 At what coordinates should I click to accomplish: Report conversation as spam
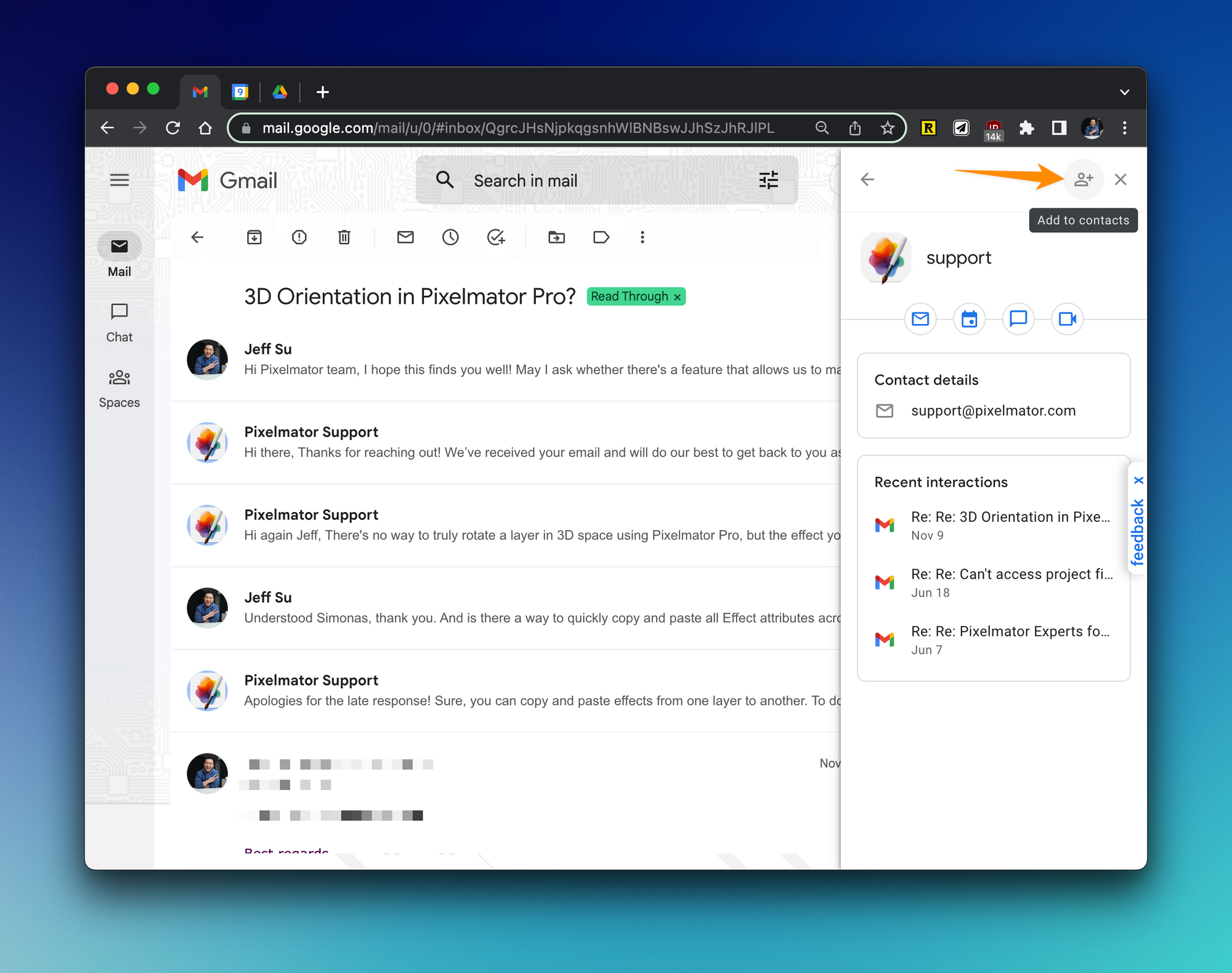pyautogui.click(x=299, y=237)
